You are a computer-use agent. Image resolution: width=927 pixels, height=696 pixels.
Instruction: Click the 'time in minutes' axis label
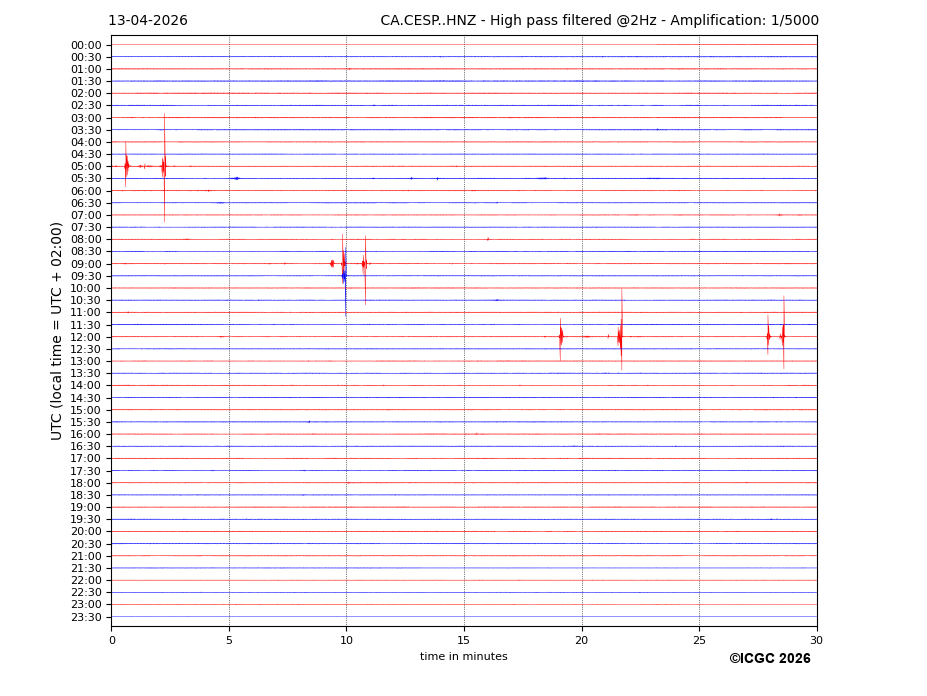tap(463, 657)
